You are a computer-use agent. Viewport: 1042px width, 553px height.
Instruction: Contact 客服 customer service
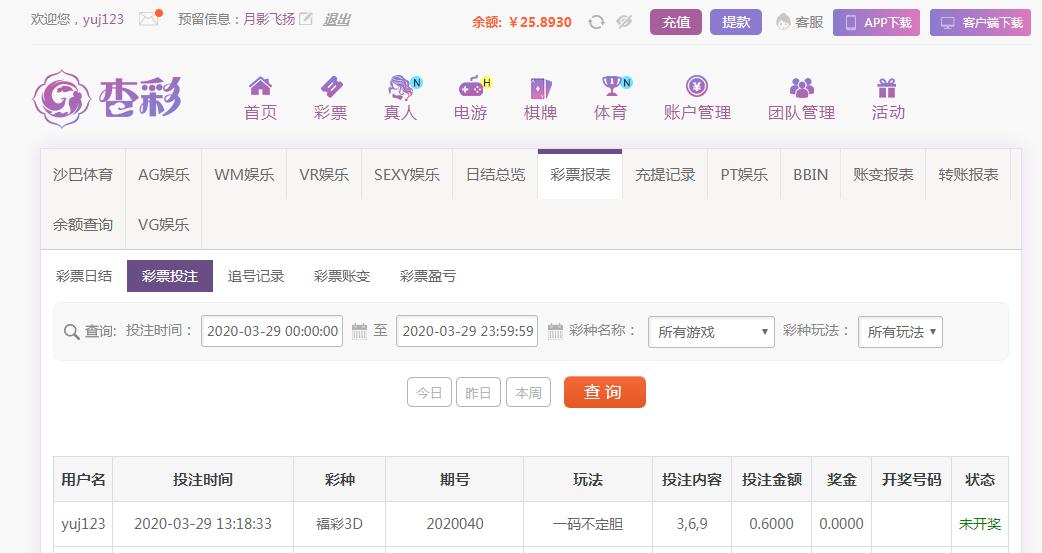tap(799, 22)
